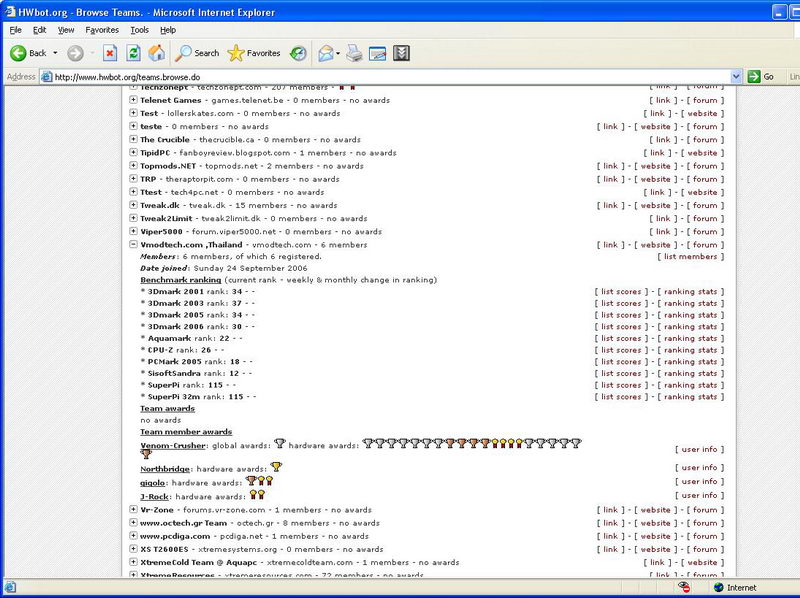Viewport: 800px width, 598px height.
Task: Stop page loading with the Stop icon
Action: point(110,53)
